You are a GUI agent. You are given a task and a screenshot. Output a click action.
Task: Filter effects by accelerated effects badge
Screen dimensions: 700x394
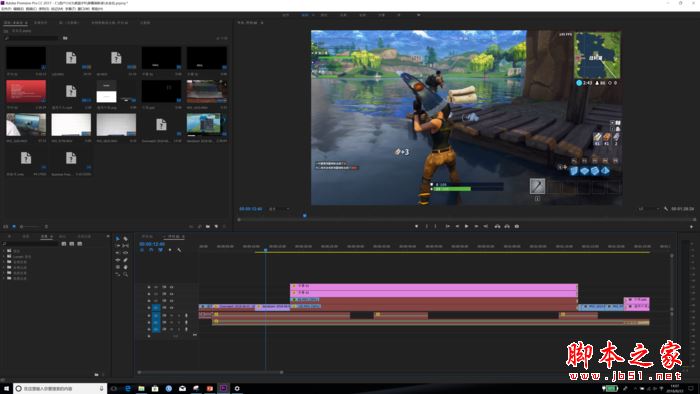click(x=64, y=244)
